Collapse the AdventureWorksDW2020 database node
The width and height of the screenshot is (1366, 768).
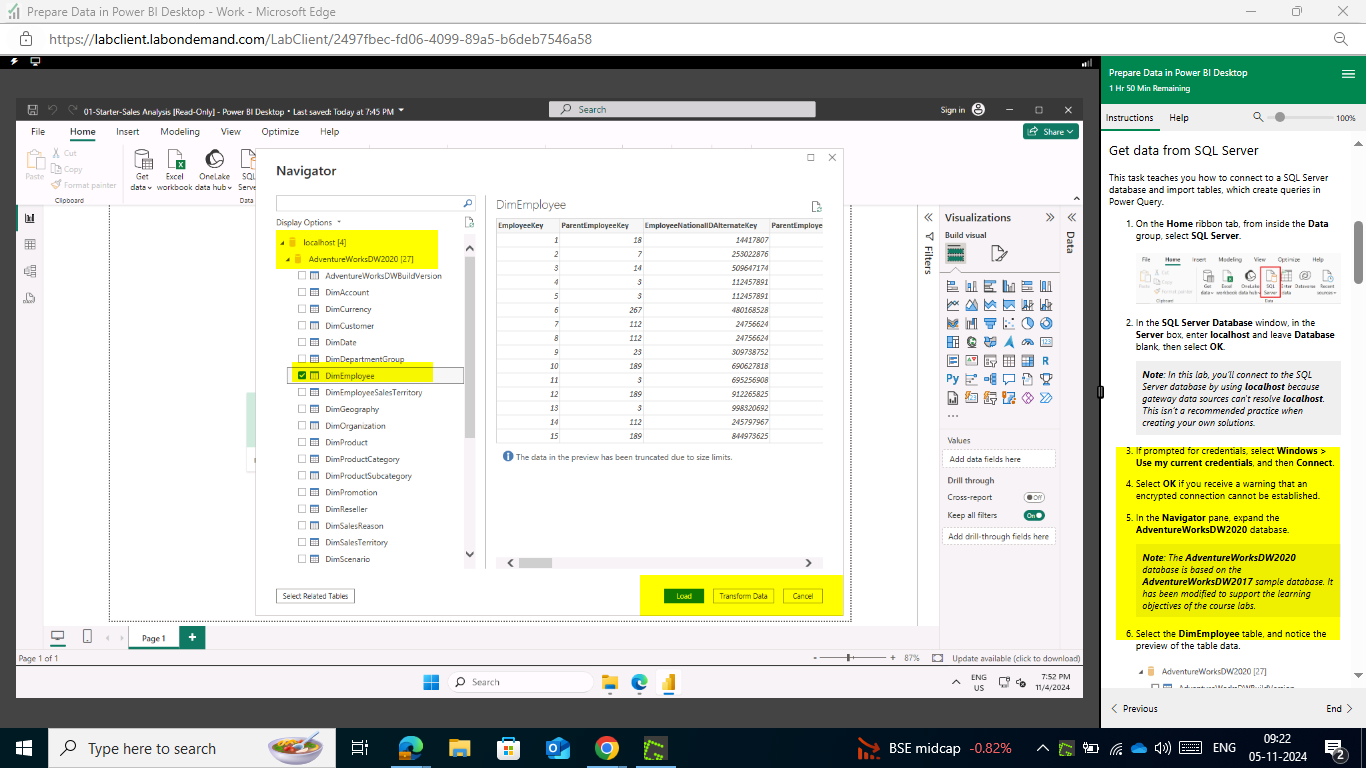click(x=287, y=259)
